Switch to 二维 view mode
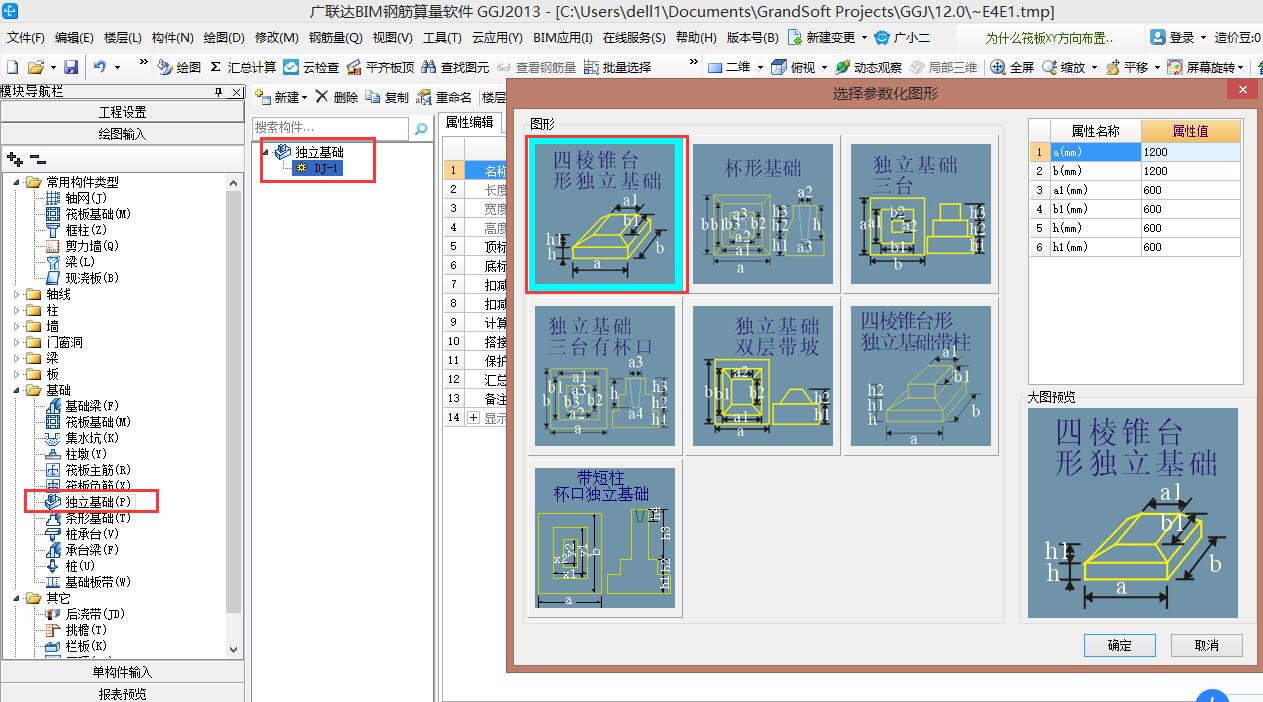 [729, 67]
